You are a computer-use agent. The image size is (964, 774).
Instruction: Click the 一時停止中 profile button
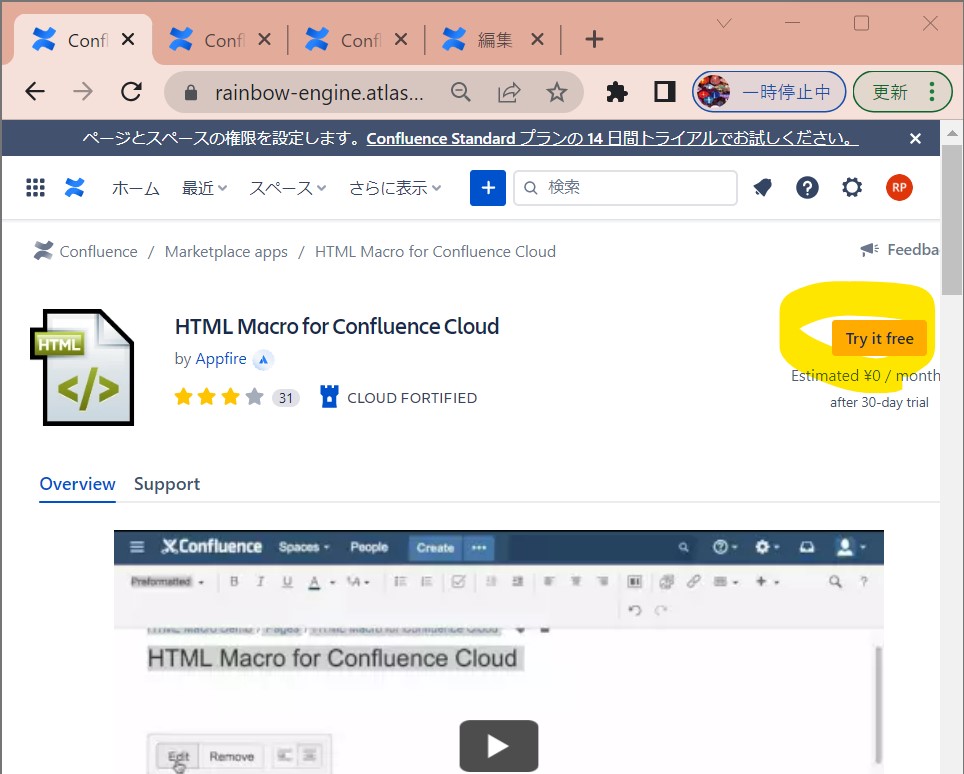point(769,92)
